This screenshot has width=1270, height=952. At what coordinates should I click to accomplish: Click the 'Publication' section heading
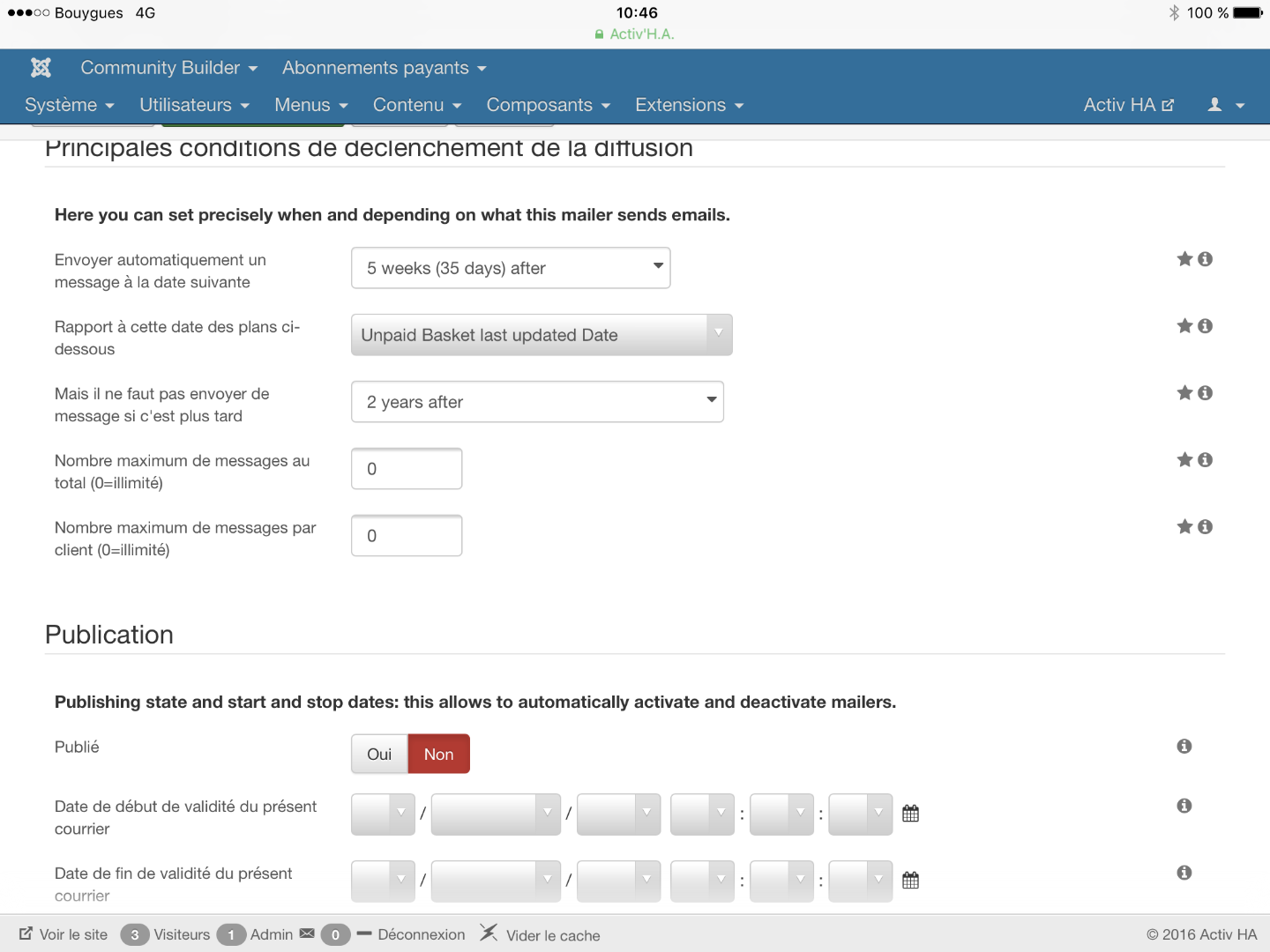tap(109, 635)
